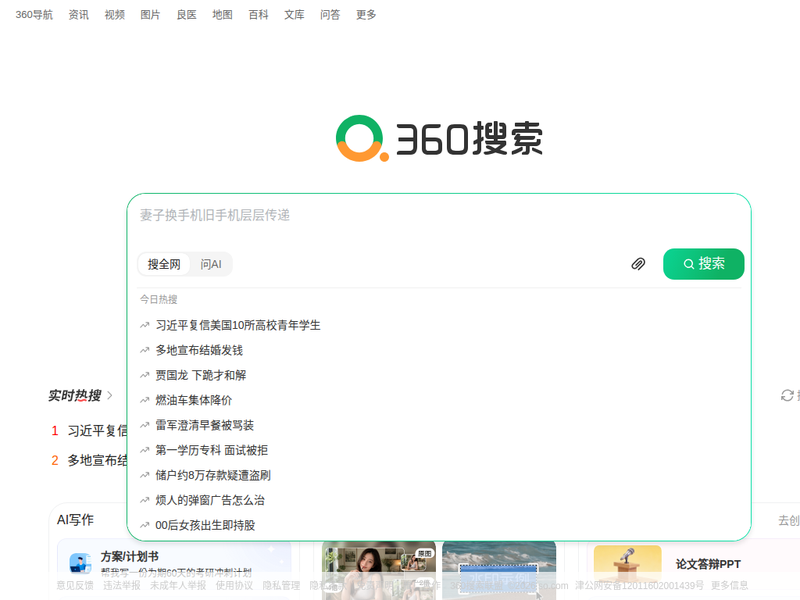Open the 百科 navigation link
Image resolution: width=800 pixels, height=600 pixels.
click(x=258, y=15)
